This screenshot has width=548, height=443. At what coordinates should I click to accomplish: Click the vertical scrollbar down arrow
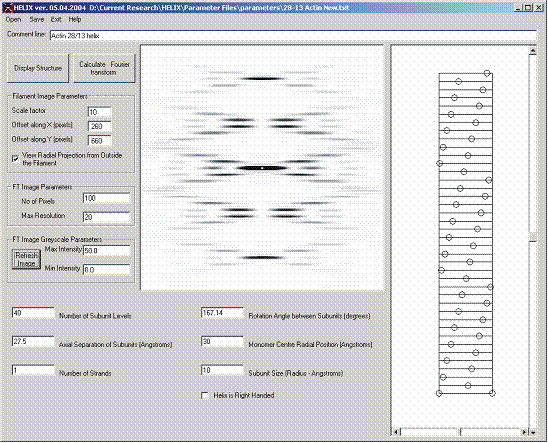533,432
